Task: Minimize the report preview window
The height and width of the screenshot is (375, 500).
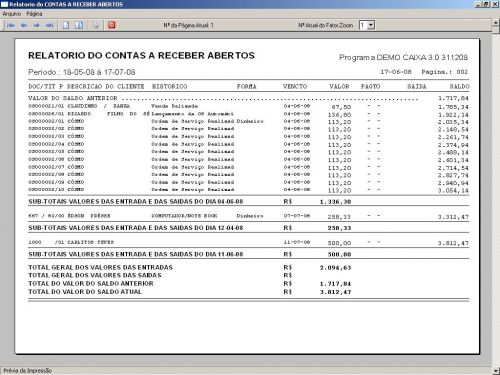Action: point(477,4)
